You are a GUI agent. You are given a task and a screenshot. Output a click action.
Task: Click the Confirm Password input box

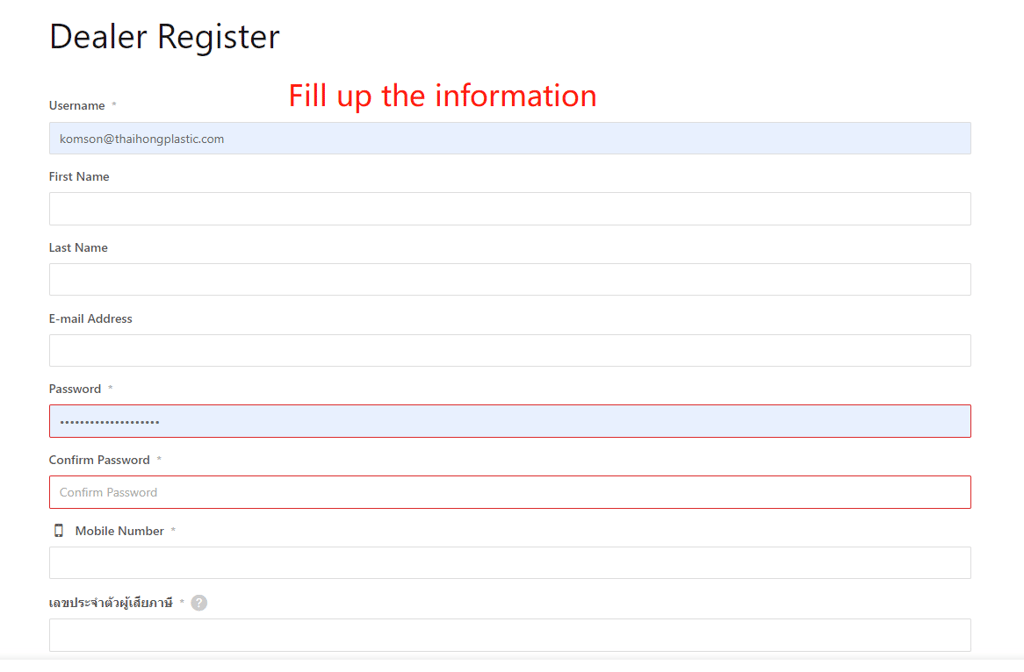click(509, 492)
